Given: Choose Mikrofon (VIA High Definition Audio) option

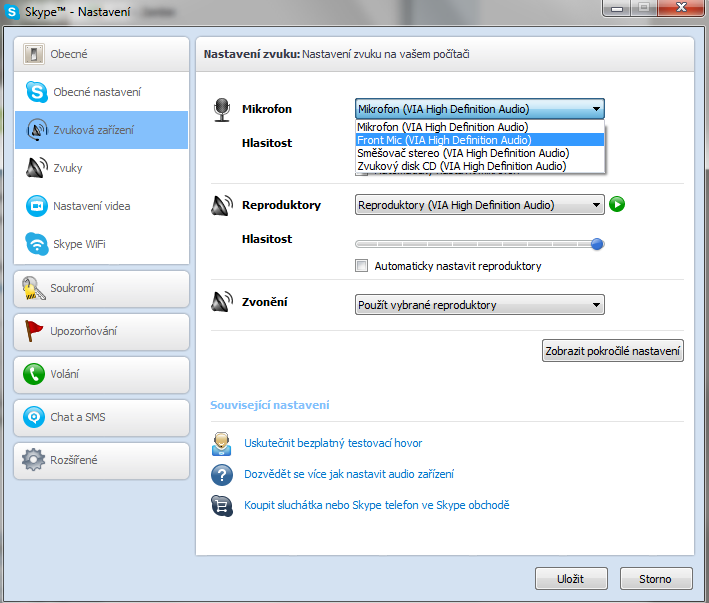Looking at the screenshot, I should pyautogui.click(x=480, y=127).
